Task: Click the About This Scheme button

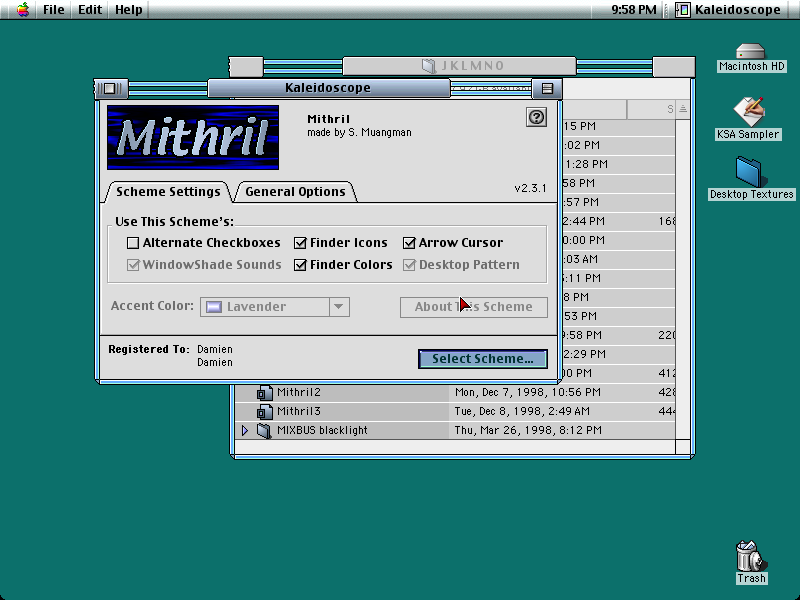Action: [473, 307]
